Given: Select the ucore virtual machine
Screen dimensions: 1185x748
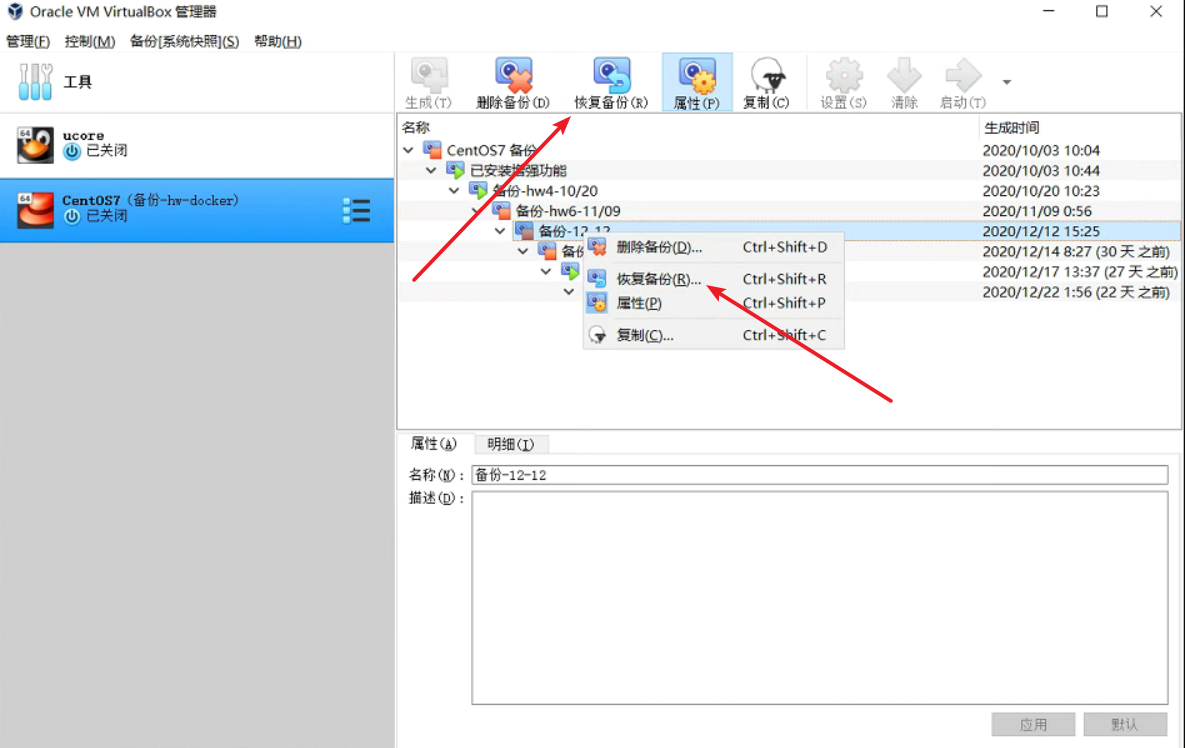Looking at the screenshot, I should point(196,144).
